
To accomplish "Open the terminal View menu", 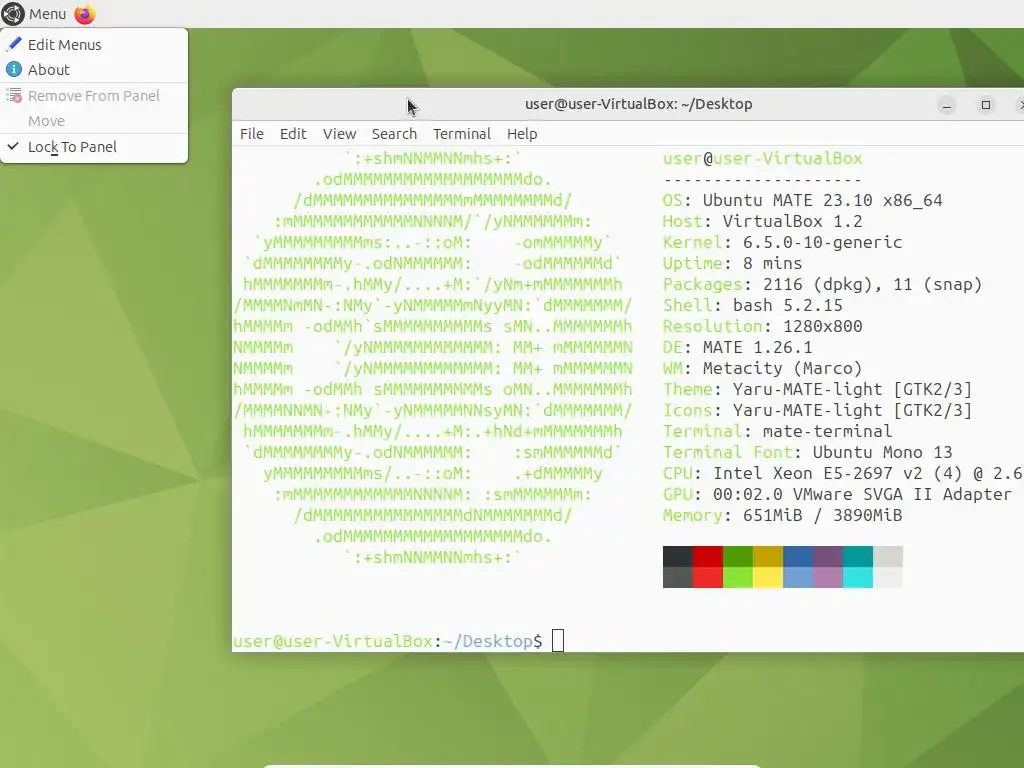I will 339,134.
